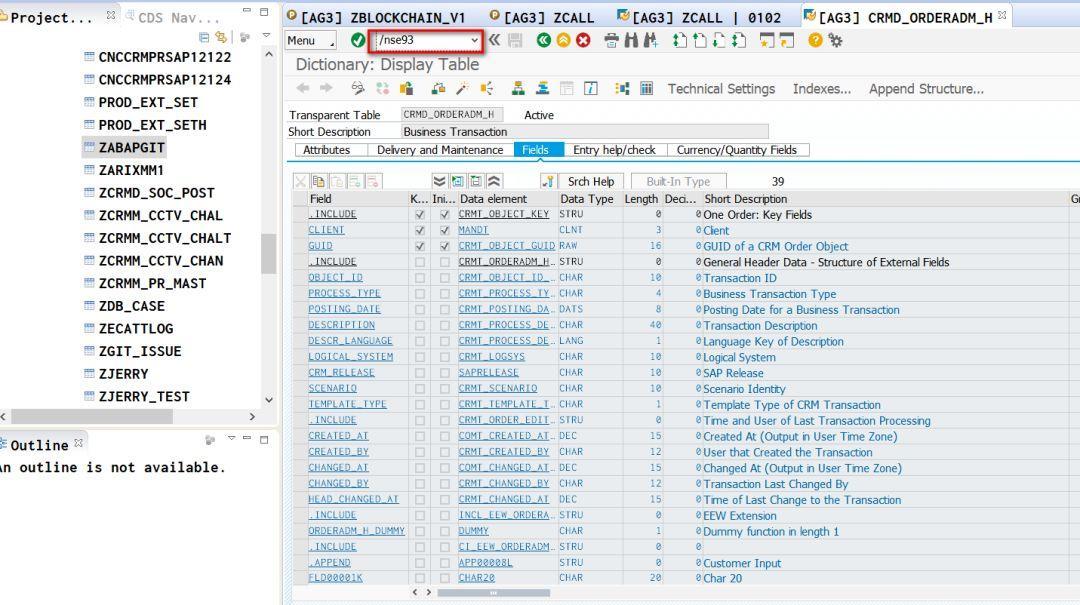The image size is (1080, 605).
Task: Click Project Explorer scroll down arrow
Action: click(x=269, y=400)
